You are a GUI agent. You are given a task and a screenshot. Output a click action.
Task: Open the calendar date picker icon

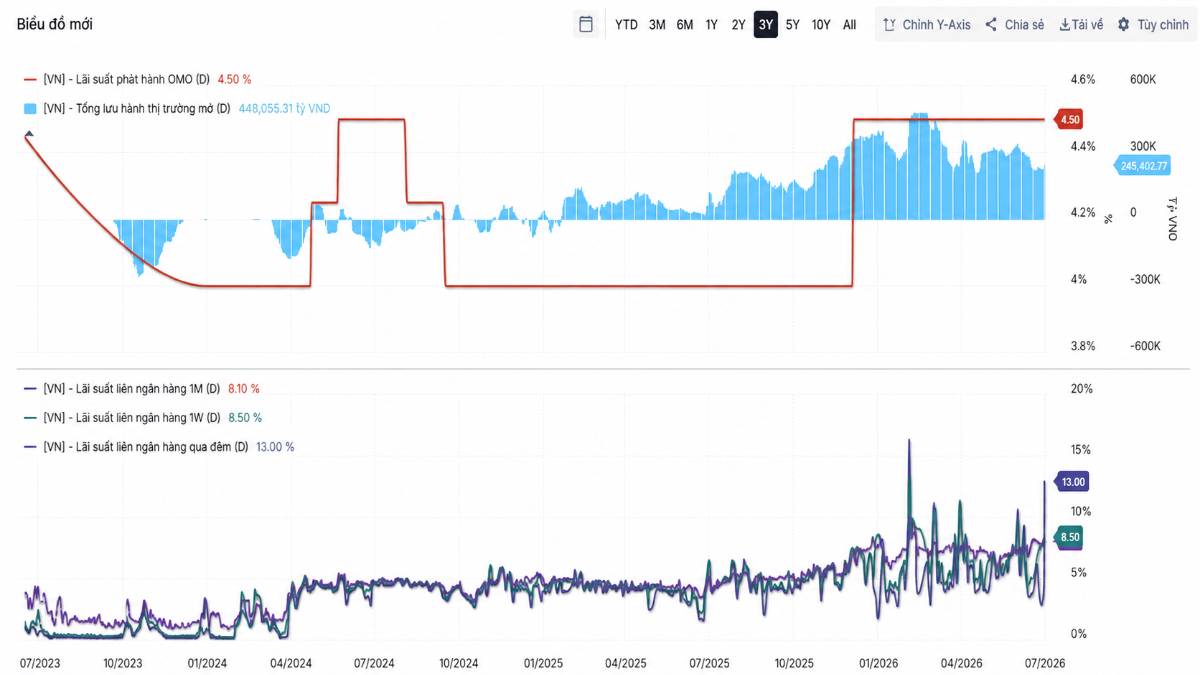(x=586, y=24)
